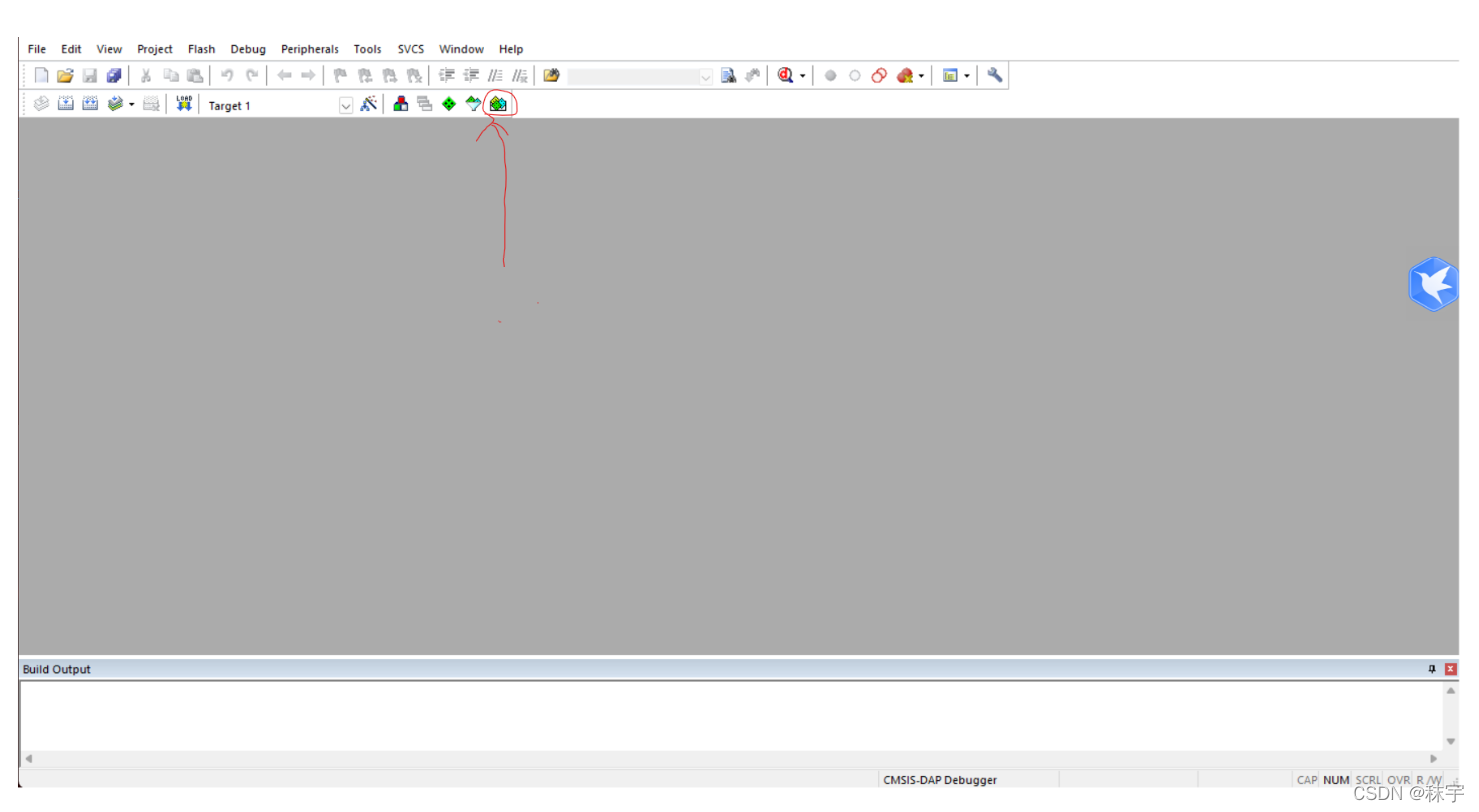Open Manage Project Items colored blocks icon
The height and width of the screenshot is (812, 1479).
pos(401,104)
